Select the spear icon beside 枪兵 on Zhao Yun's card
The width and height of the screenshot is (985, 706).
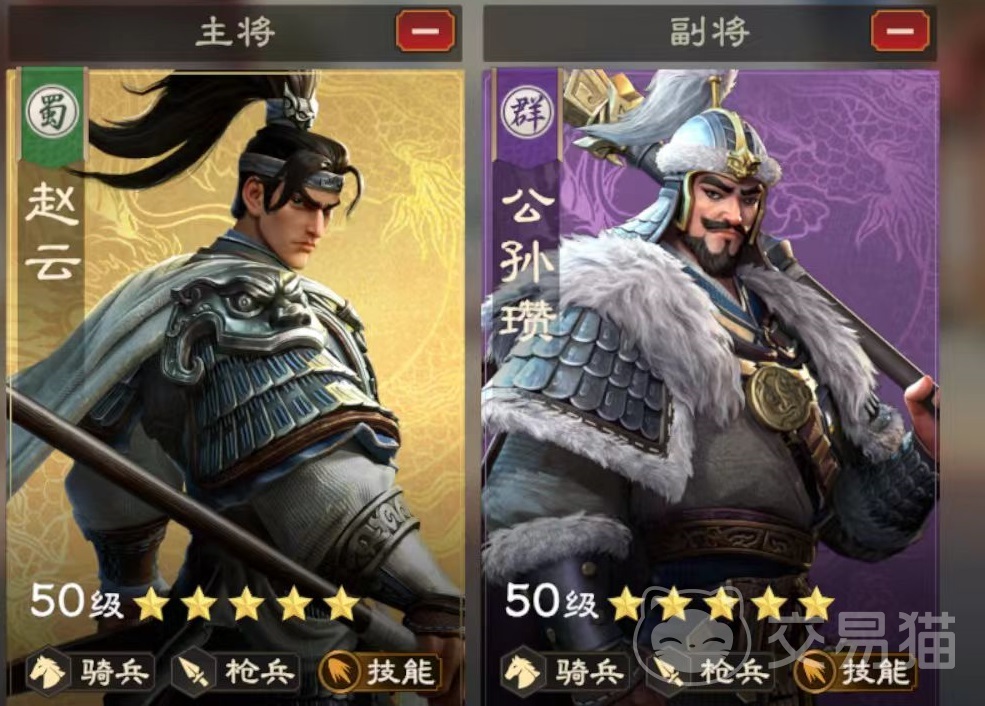(x=192, y=673)
